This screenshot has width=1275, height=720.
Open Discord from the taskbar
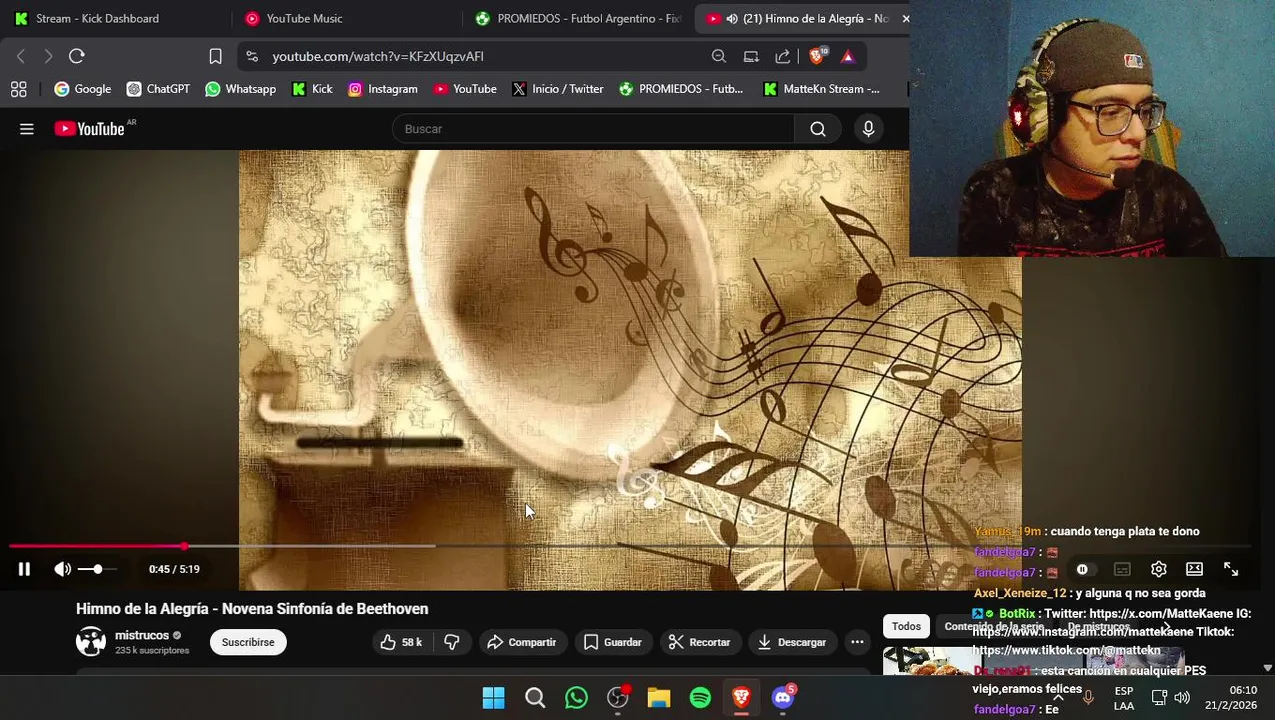tap(783, 697)
